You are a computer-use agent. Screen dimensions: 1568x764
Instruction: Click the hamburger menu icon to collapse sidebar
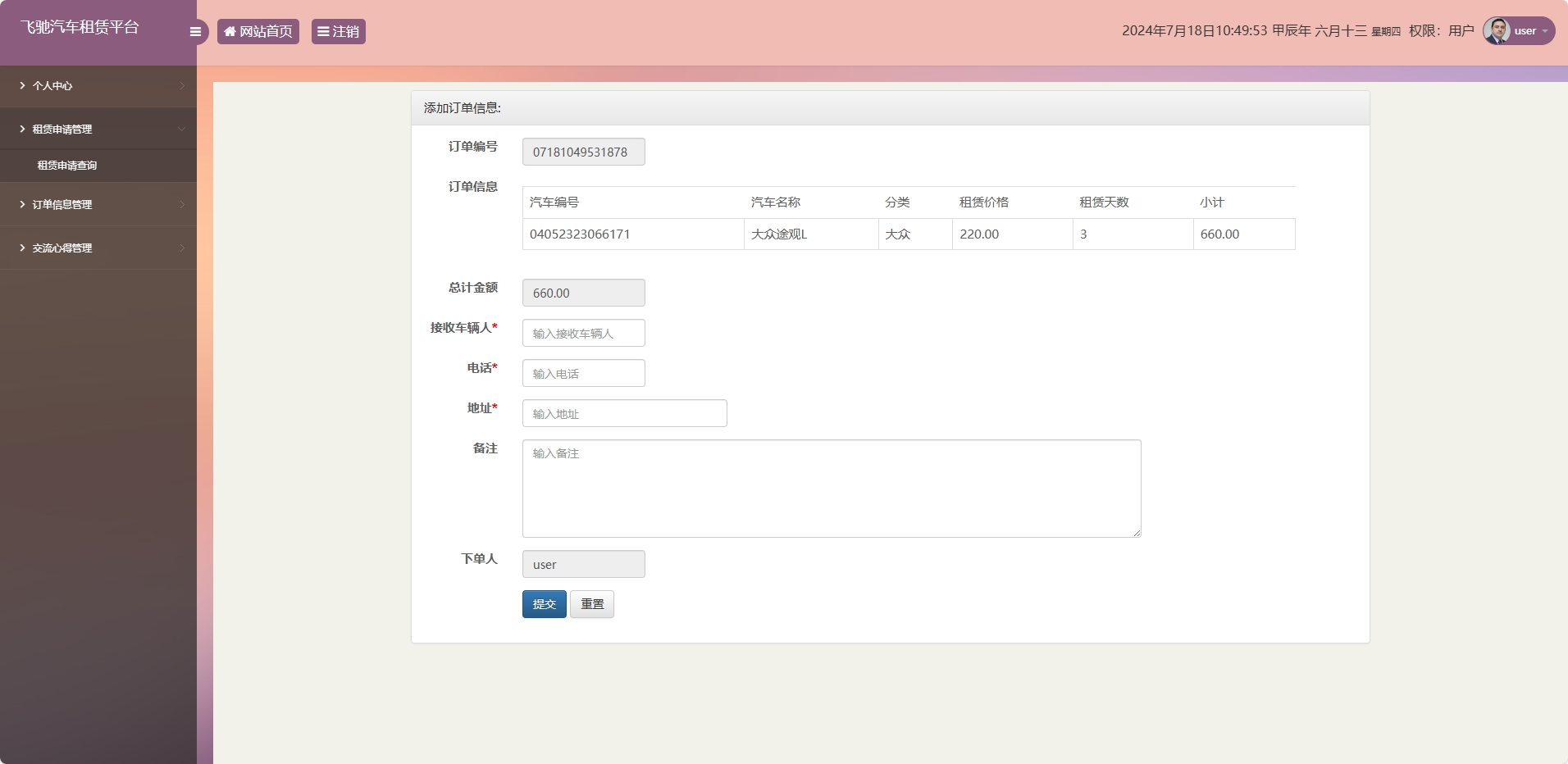pyautogui.click(x=196, y=31)
